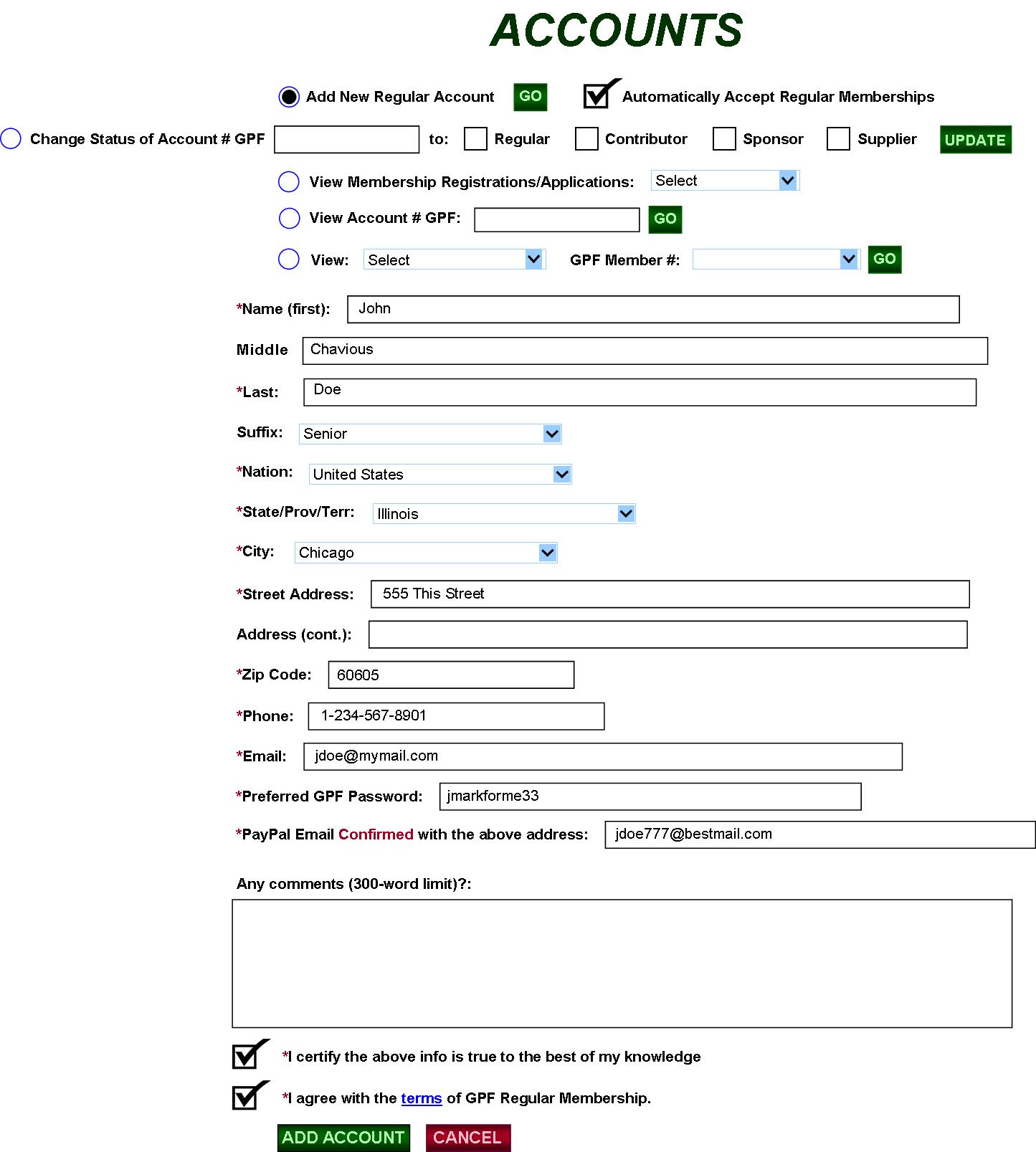1036x1152 pixels.
Task: Select Change Status of Account radio button
Action: point(11,138)
